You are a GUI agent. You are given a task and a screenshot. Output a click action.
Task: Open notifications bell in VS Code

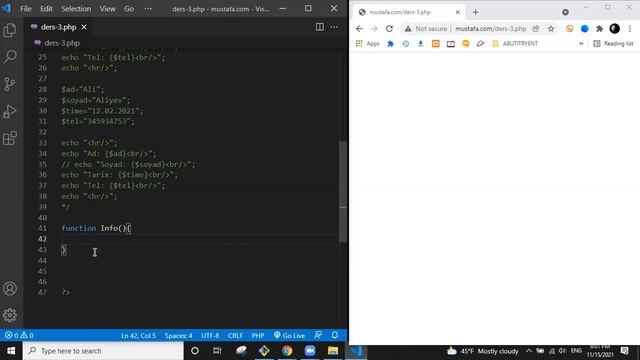(x=335, y=336)
